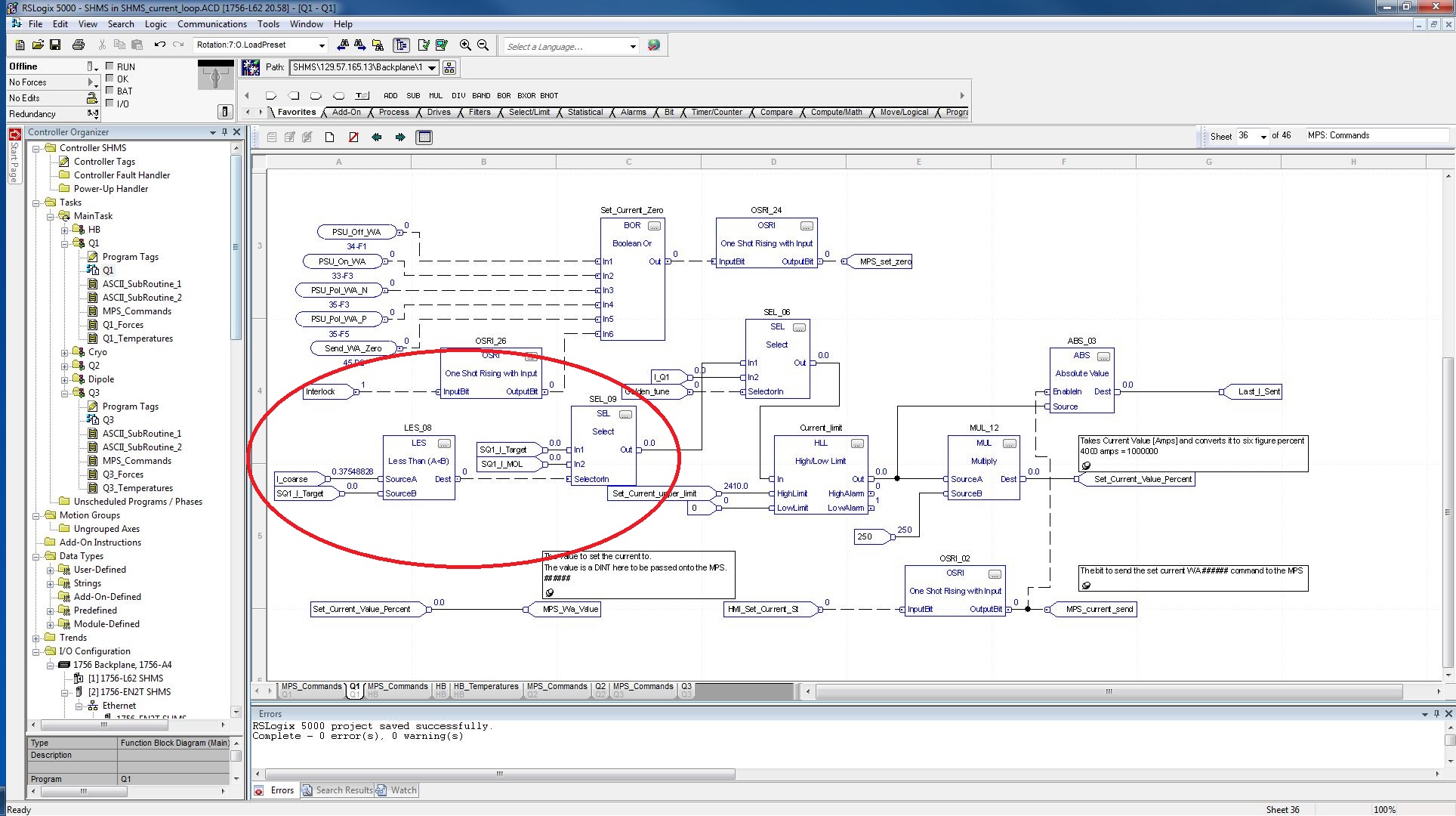Toggle the RUN status checkbox
Viewport: 1456px width, 816px height.
pos(110,66)
